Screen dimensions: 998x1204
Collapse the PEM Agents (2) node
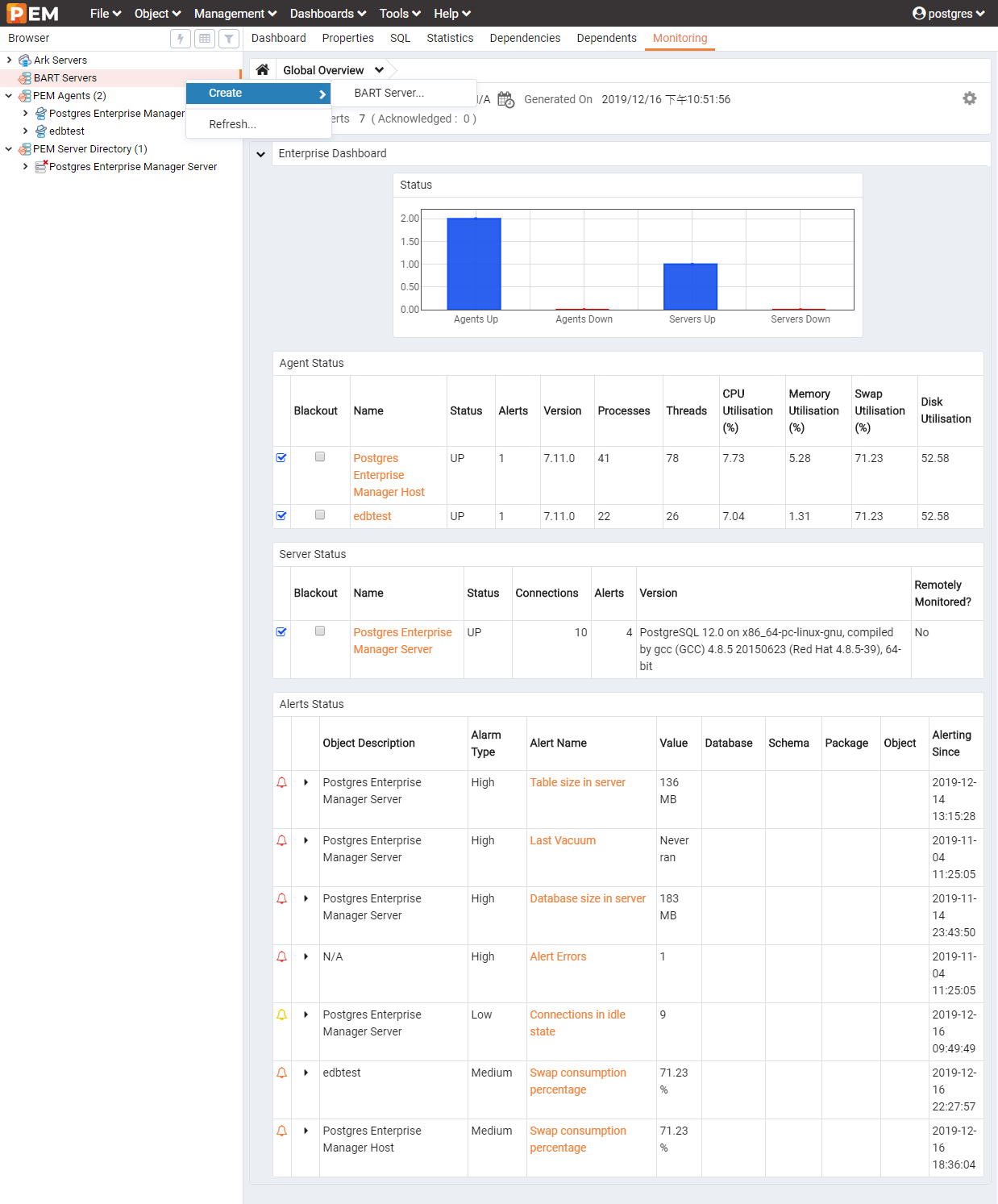[9, 95]
